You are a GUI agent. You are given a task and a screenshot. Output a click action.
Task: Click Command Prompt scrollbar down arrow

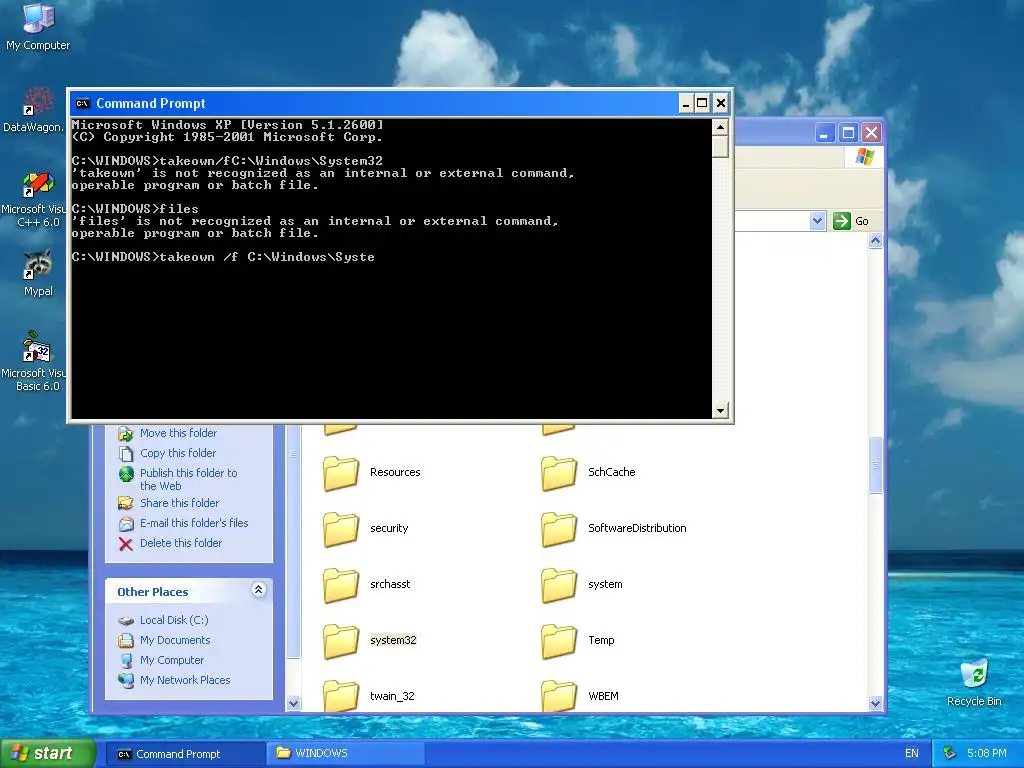[x=720, y=411]
